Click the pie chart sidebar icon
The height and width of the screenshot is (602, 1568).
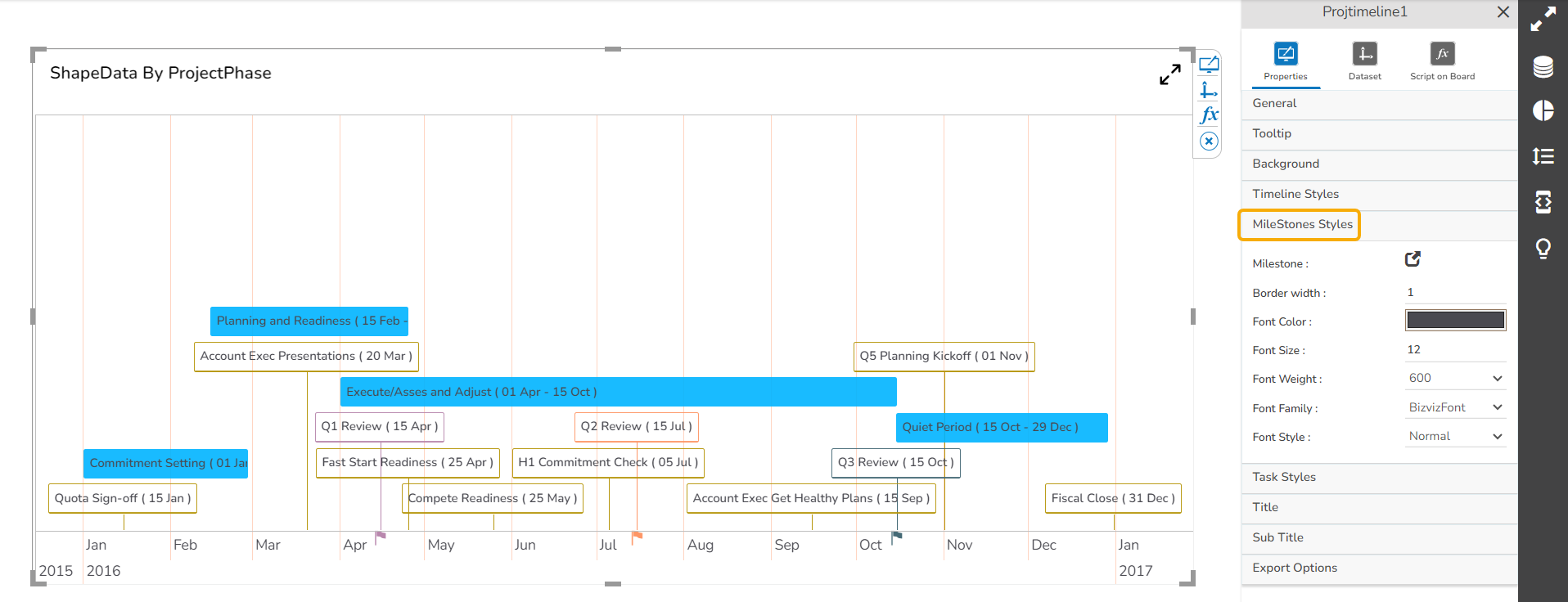1543,111
